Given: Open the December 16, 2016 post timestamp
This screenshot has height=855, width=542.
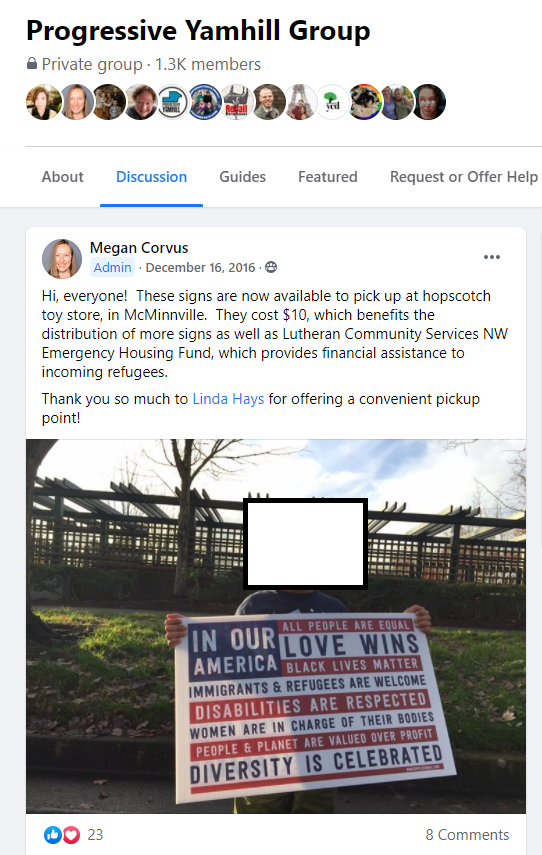Looking at the screenshot, I should click(200, 267).
